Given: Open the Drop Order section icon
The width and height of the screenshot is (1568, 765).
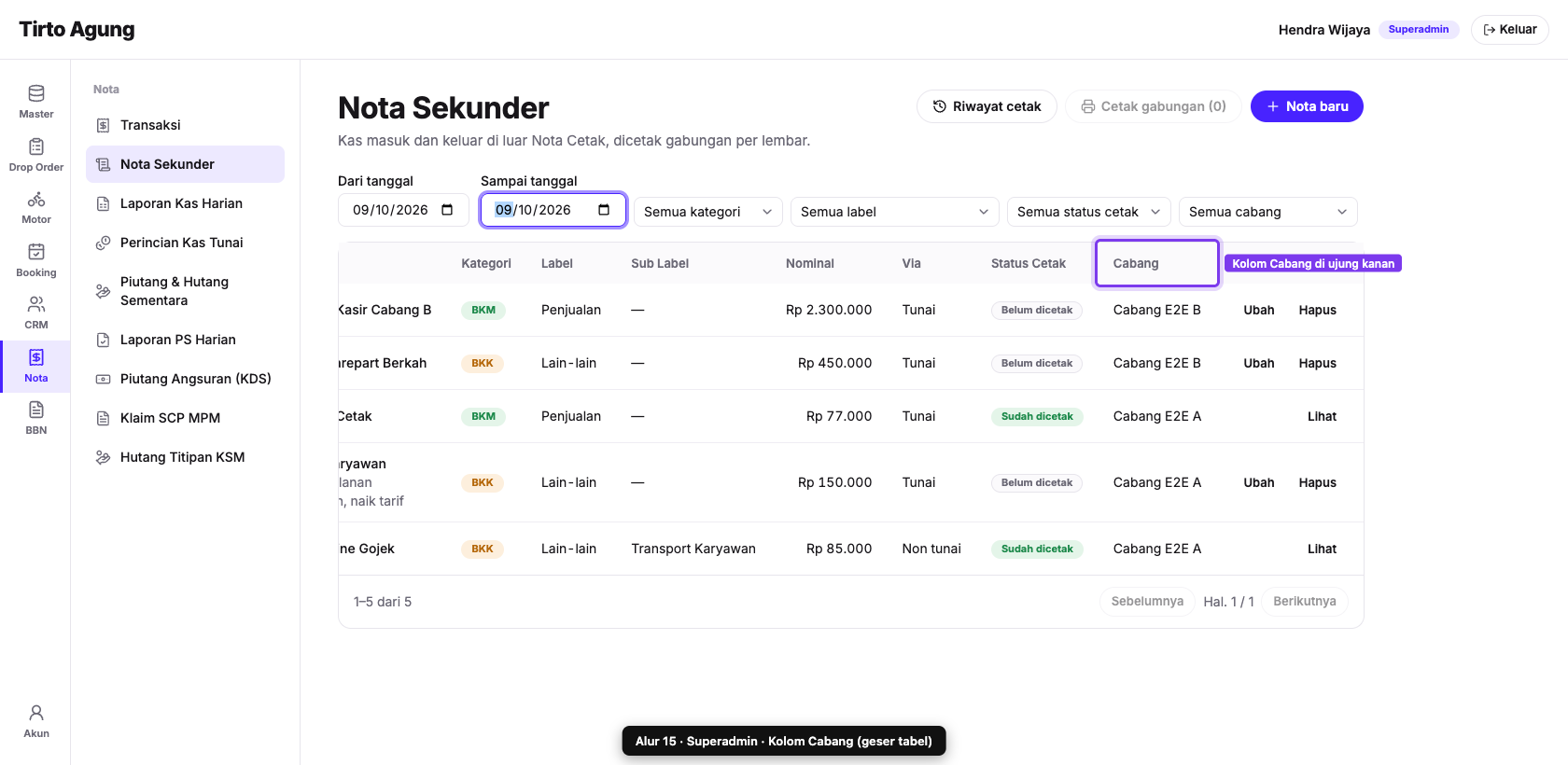Looking at the screenshot, I should click(36, 146).
